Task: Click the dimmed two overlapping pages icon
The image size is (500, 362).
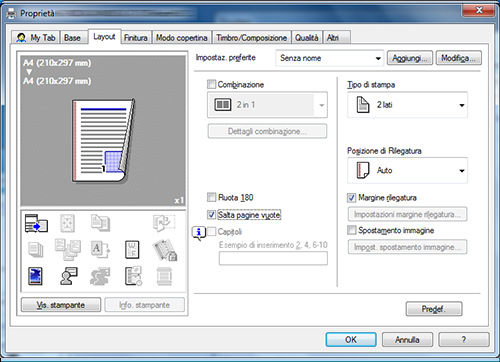Action: pyautogui.click(x=100, y=223)
